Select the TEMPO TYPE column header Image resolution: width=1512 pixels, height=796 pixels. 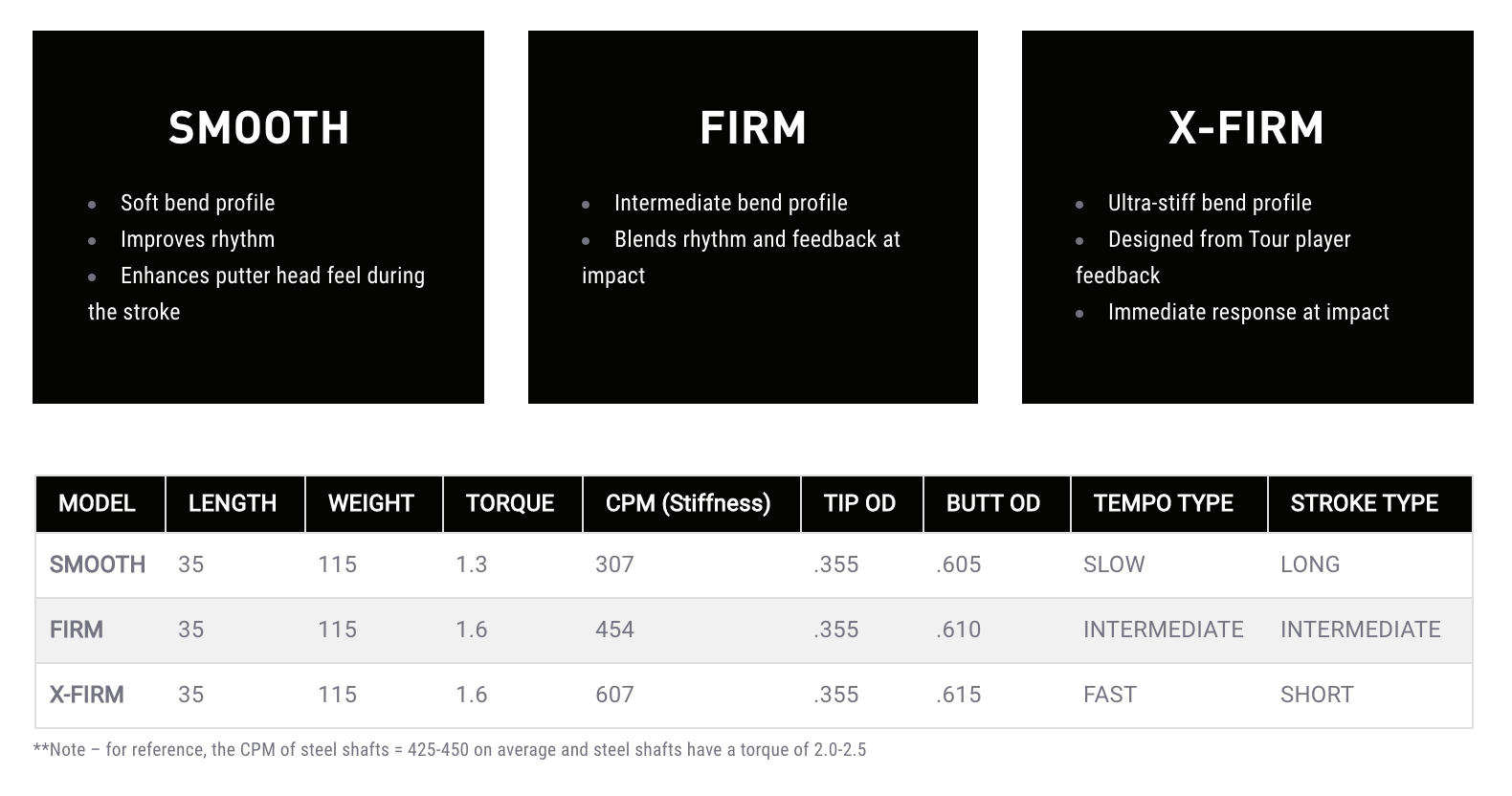pos(1164,503)
